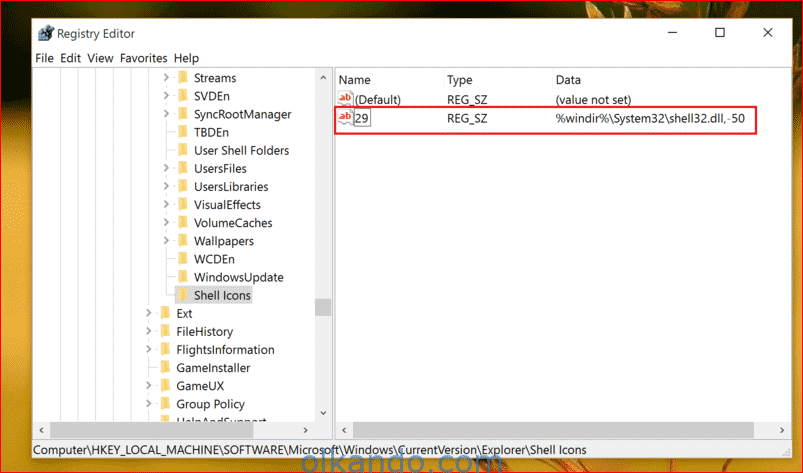Screen dimensions: 803x473
Task: Select the Shell Icons tree key
Action: (222, 295)
